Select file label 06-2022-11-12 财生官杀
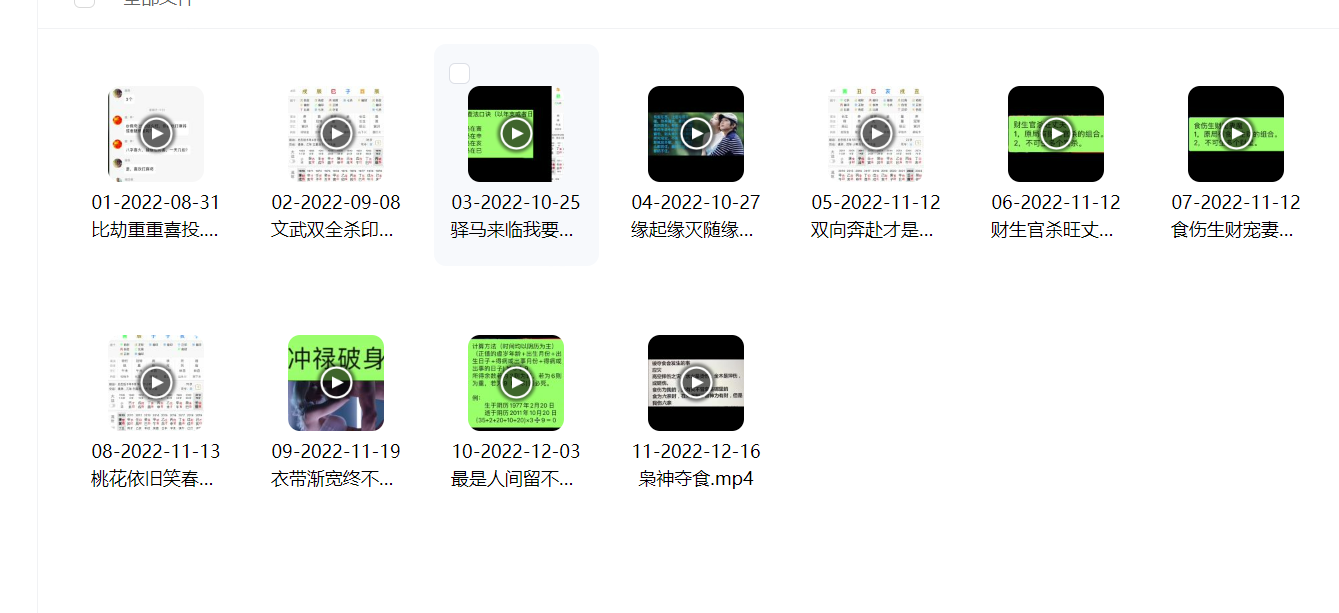Screen dimensions: 1339x613 point(1056,216)
